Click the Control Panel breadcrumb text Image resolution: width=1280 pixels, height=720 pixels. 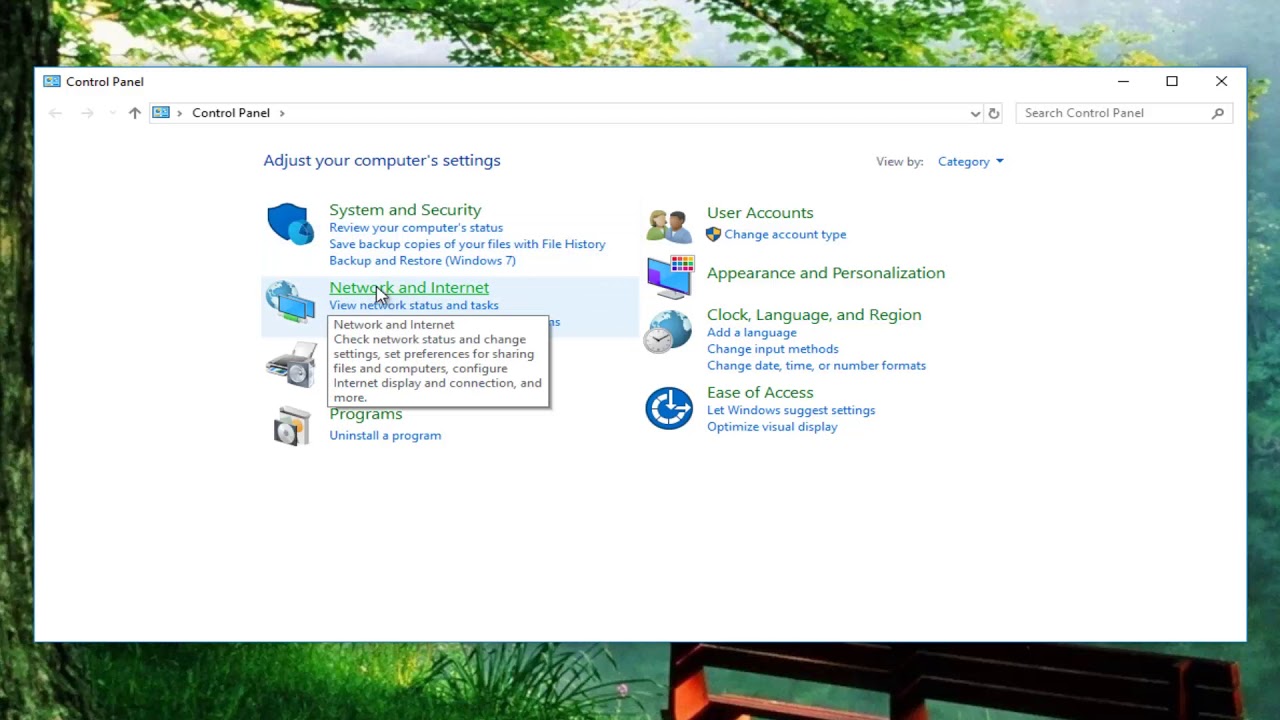pos(231,113)
